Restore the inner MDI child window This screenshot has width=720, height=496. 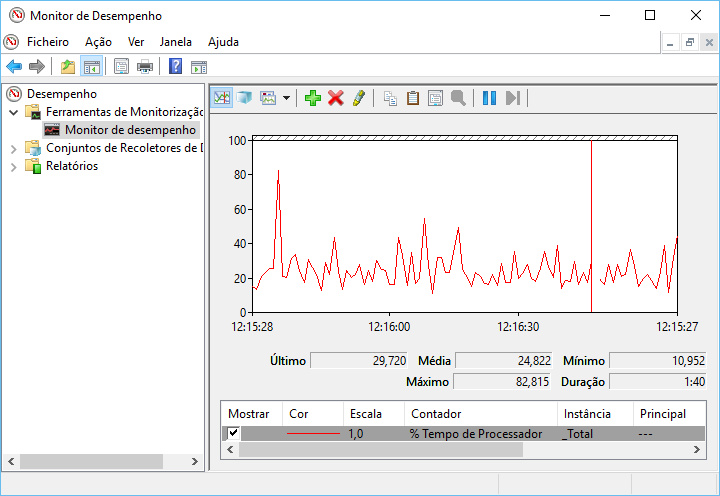pyautogui.click(x=690, y=42)
